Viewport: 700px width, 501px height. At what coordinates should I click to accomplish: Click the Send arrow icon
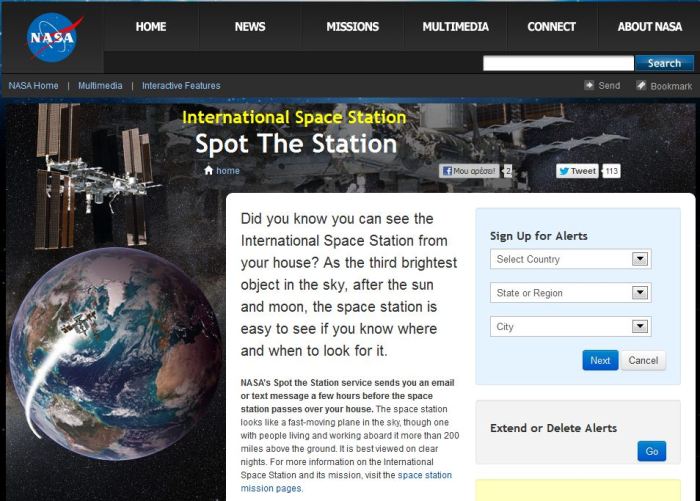[x=590, y=86]
